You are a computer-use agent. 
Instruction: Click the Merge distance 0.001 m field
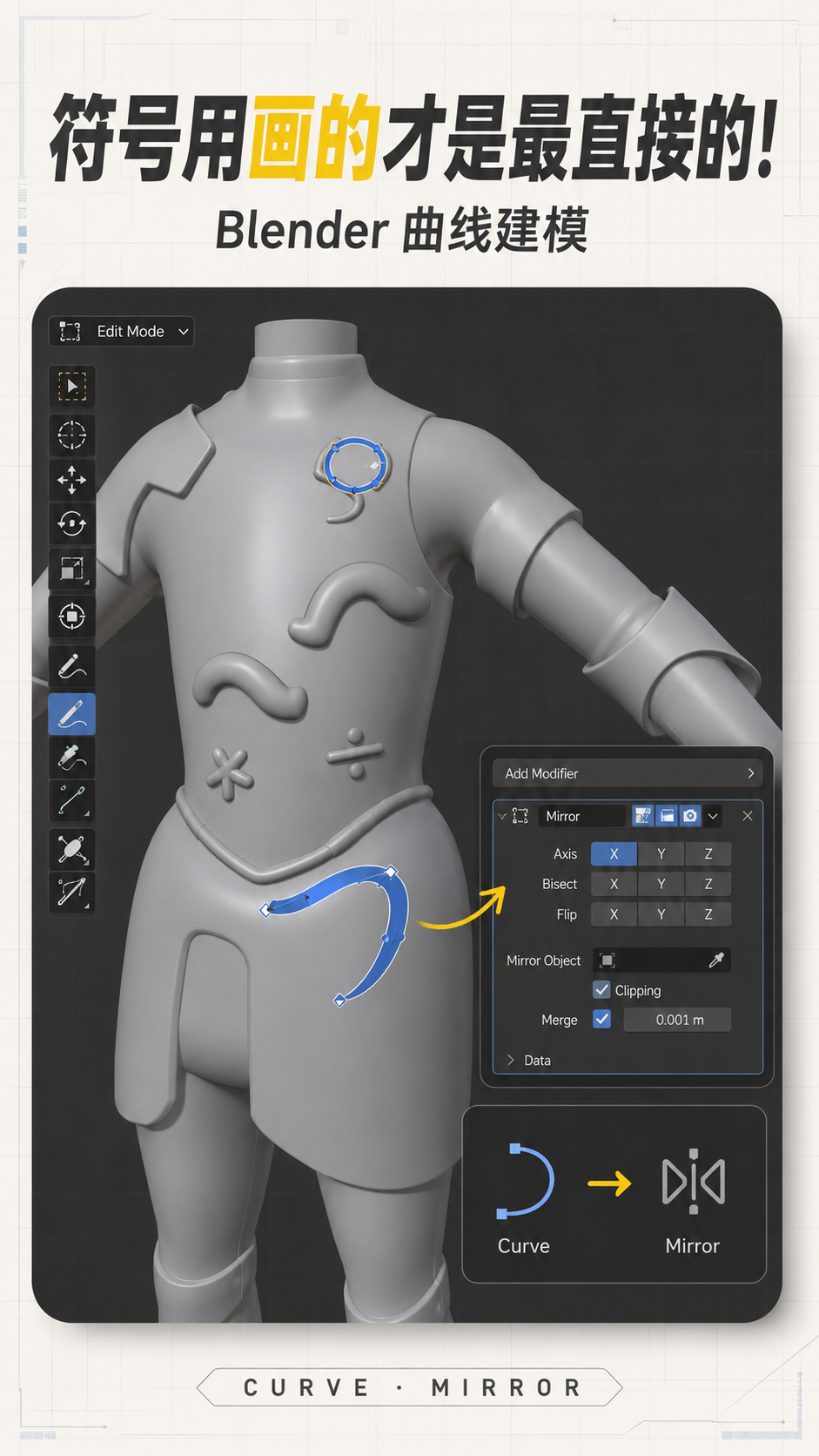[x=678, y=1020]
